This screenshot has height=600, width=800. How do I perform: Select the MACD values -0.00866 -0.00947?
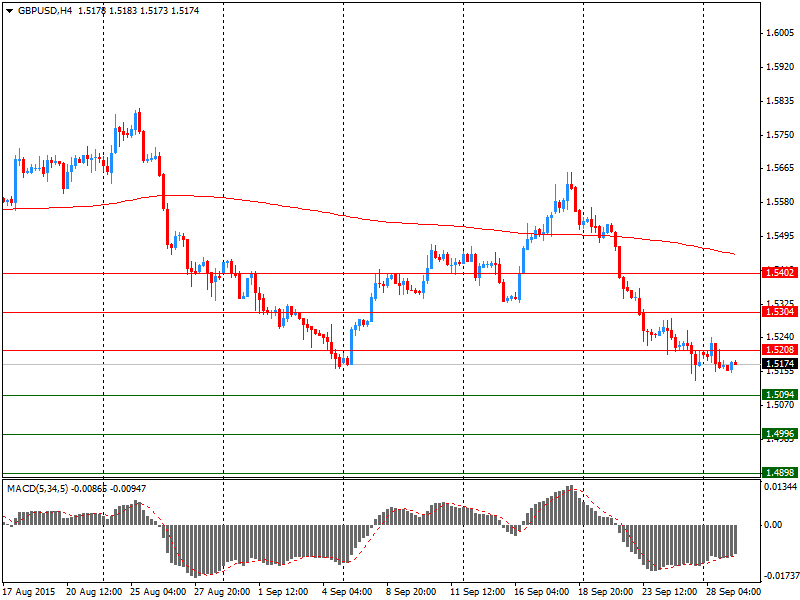point(108,489)
